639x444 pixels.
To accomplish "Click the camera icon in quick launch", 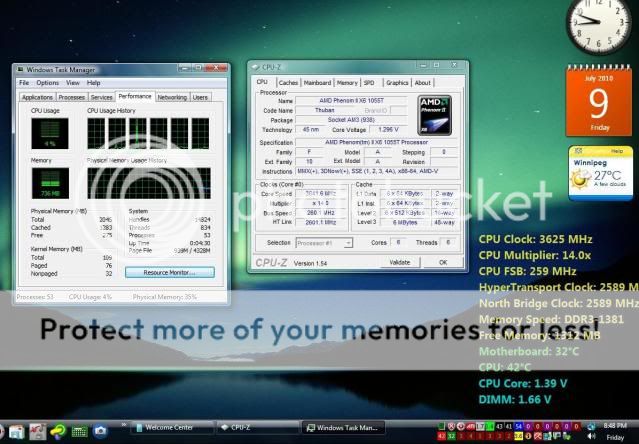I will [100, 431].
